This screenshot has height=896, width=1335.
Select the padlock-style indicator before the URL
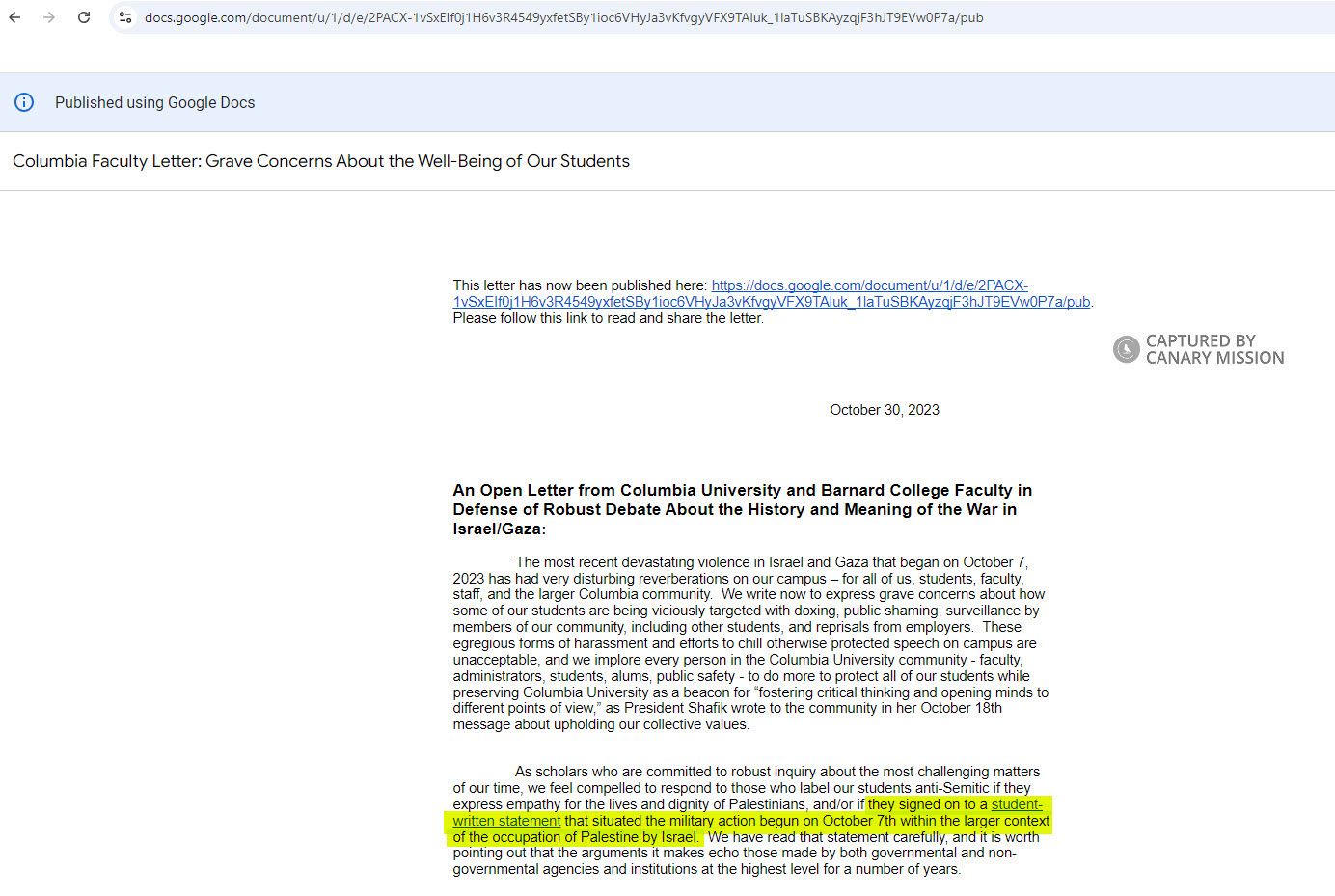(x=125, y=17)
